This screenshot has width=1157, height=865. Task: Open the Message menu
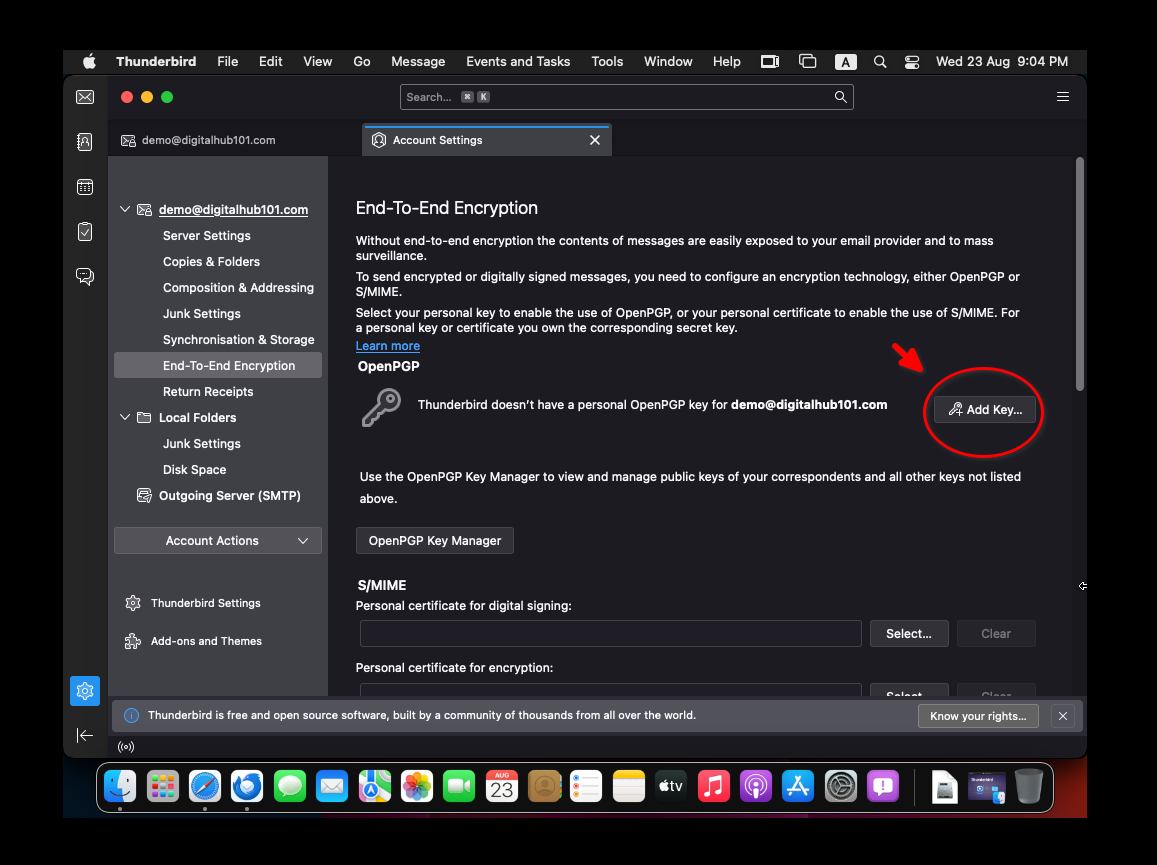tap(418, 62)
